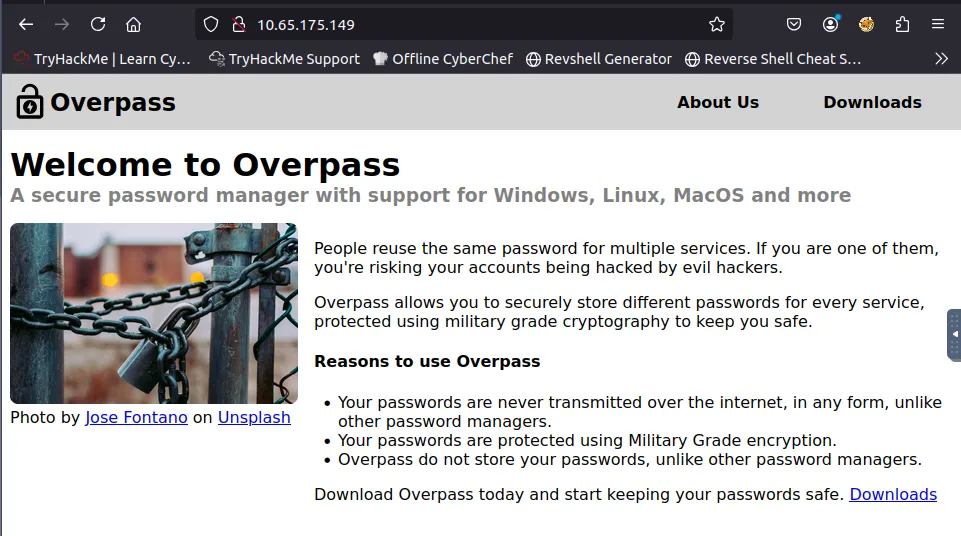
Task: Open the Firefox hamburger application menu
Action: [x=937, y=24]
